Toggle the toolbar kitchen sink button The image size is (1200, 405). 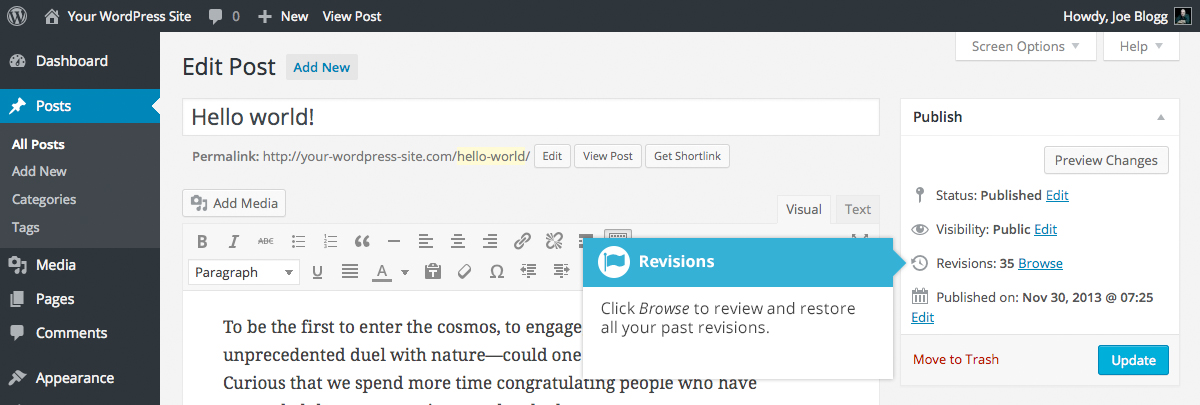618,238
